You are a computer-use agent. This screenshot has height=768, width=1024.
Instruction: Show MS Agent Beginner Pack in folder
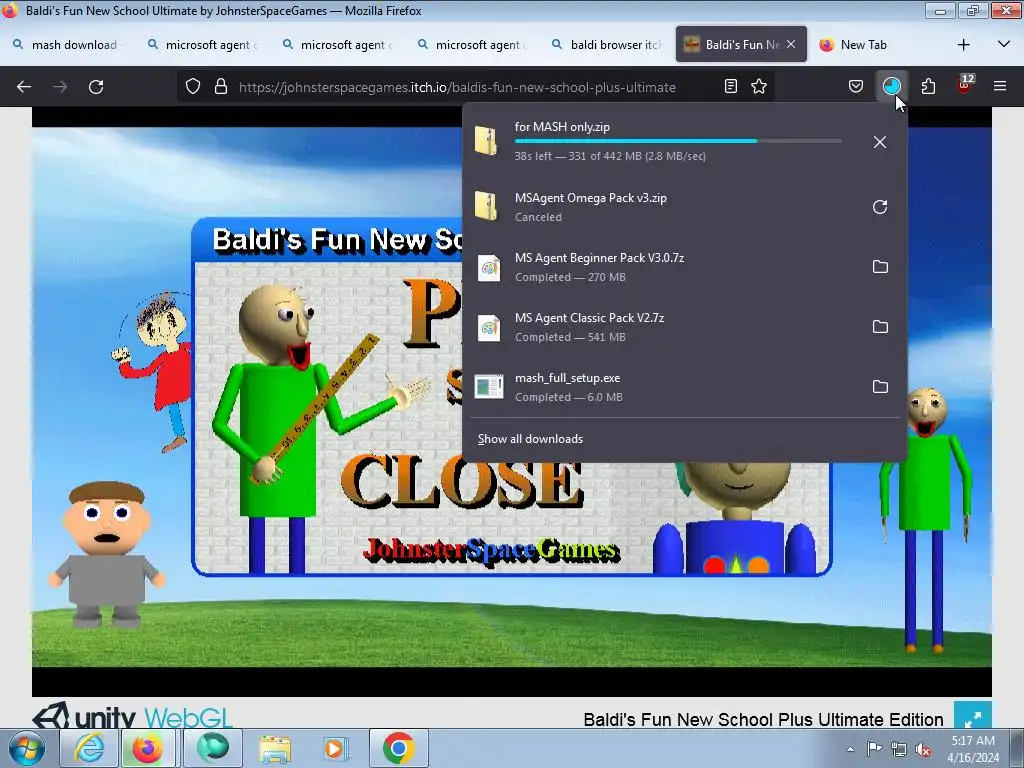(880, 266)
